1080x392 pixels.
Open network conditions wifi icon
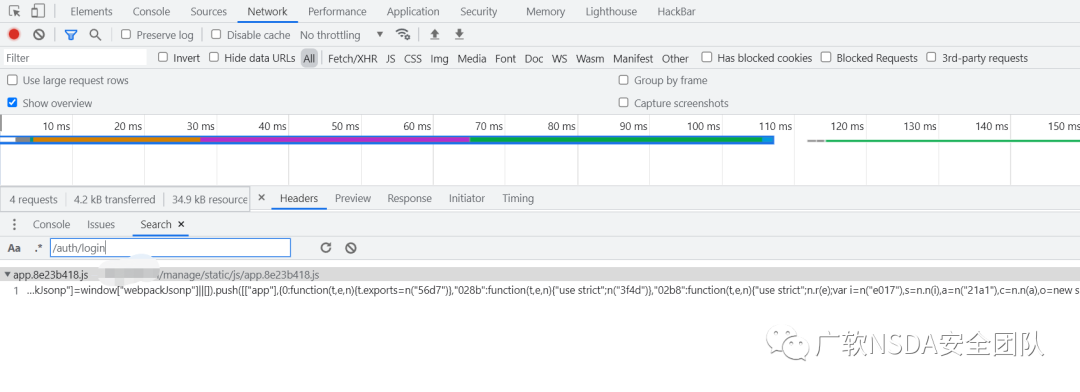tap(403, 34)
